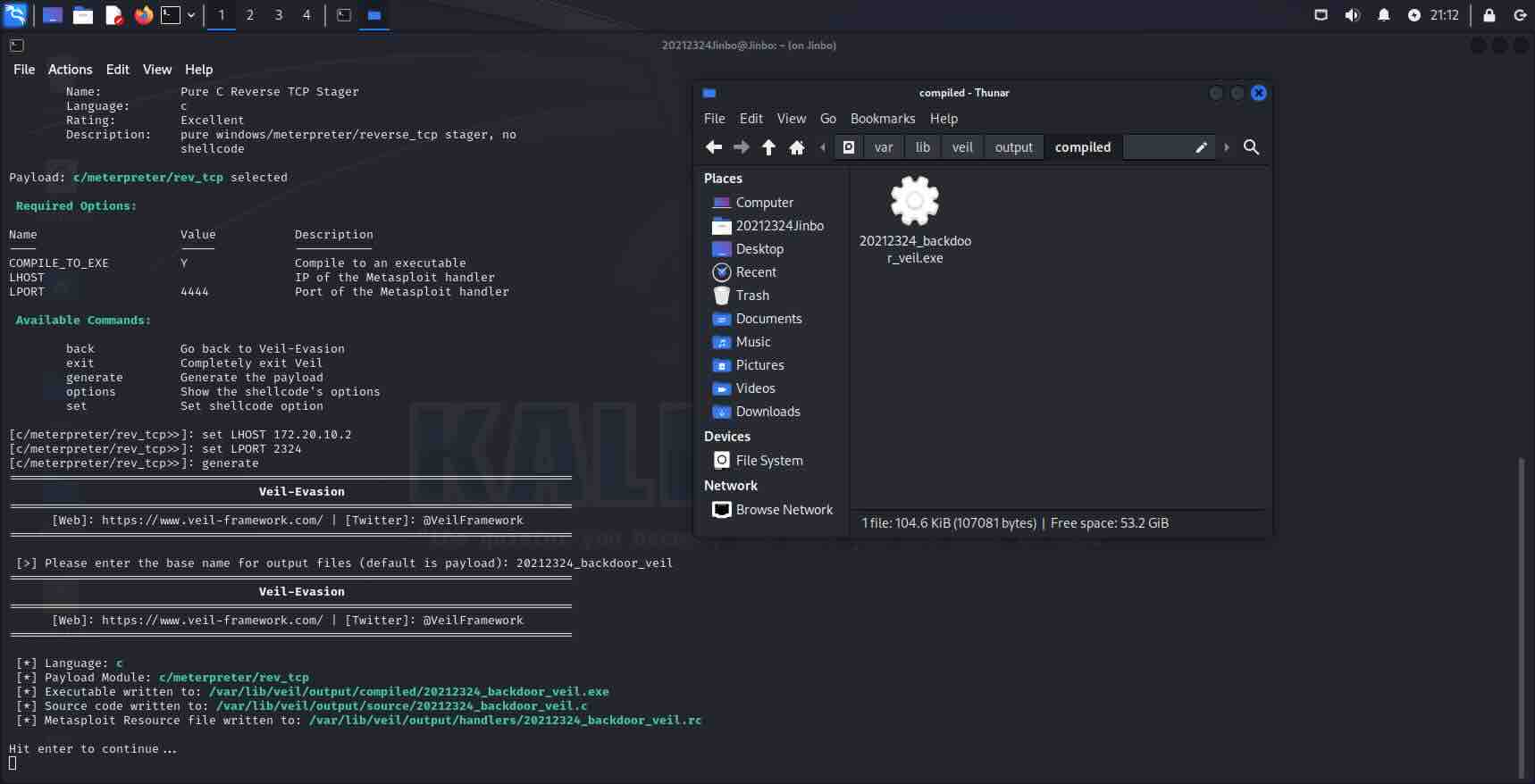The width and height of the screenshot is (1535, 784).
Task: Navigate to the output path segment
Action: pos(1014,147)
